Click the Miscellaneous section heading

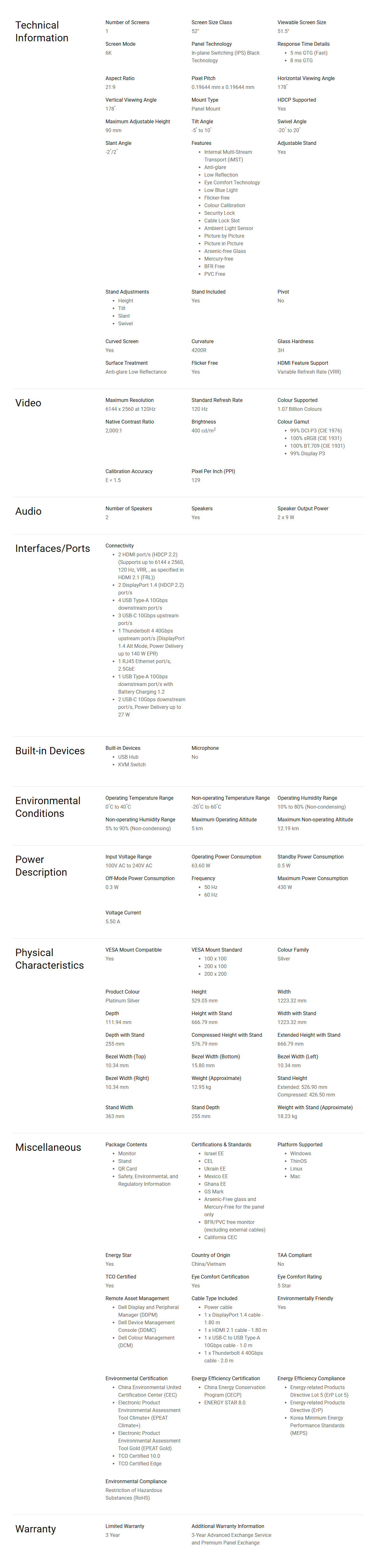point(48,1147)
